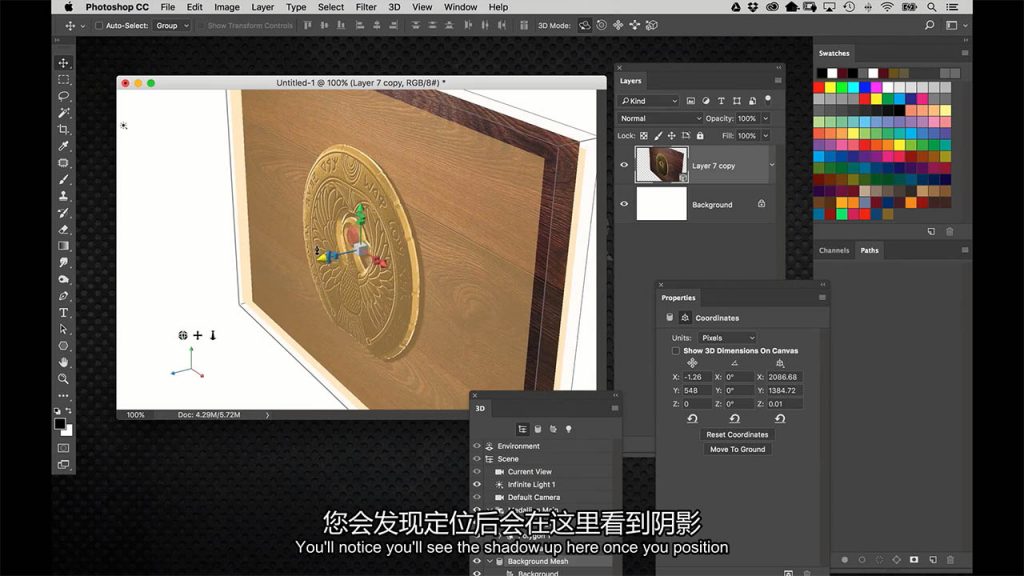Open the status bar arrow beside Doc size

click(267, 415)
